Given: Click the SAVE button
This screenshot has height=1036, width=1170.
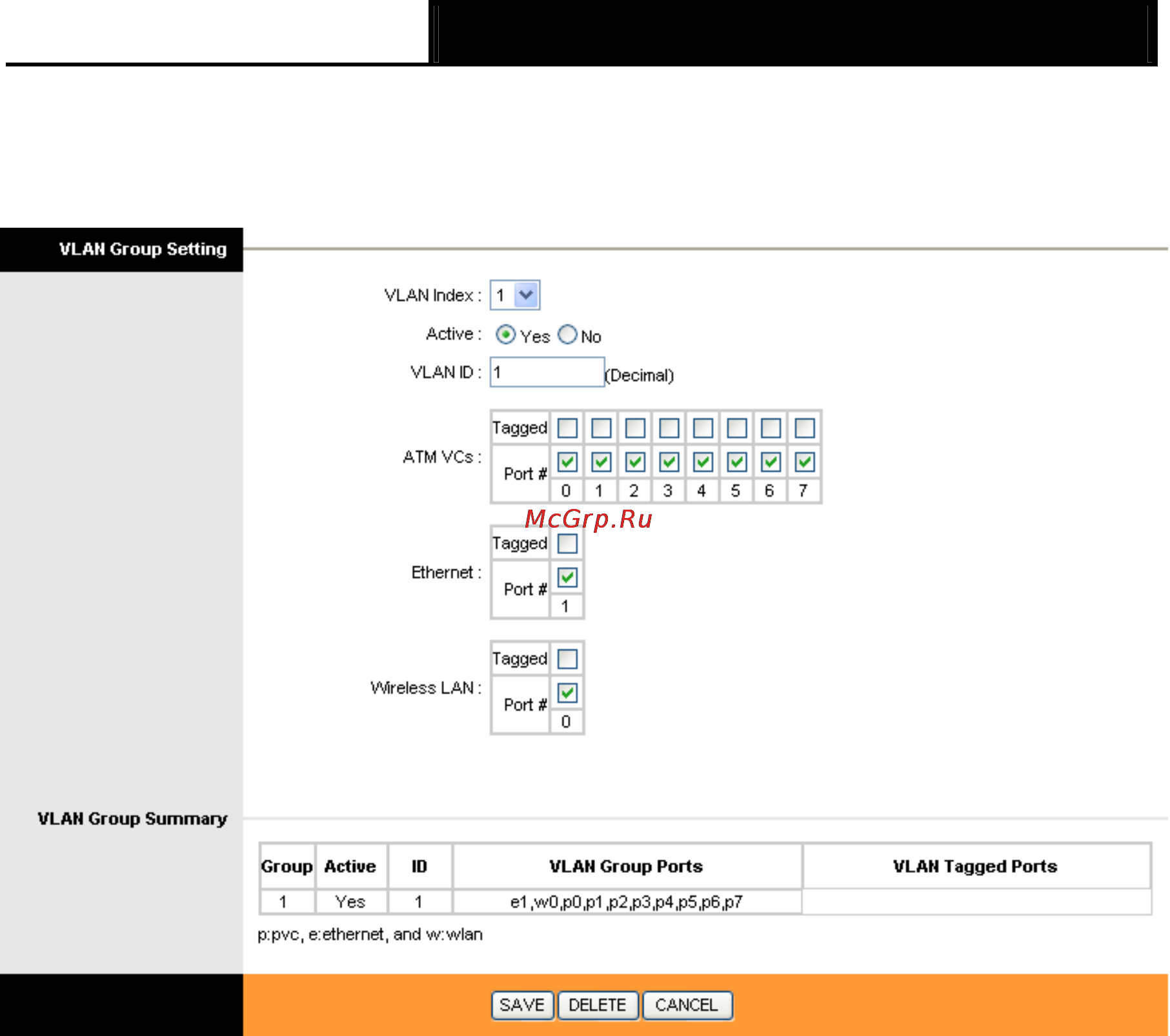Looking at the screenshot, I should (x=522, y=1005).
